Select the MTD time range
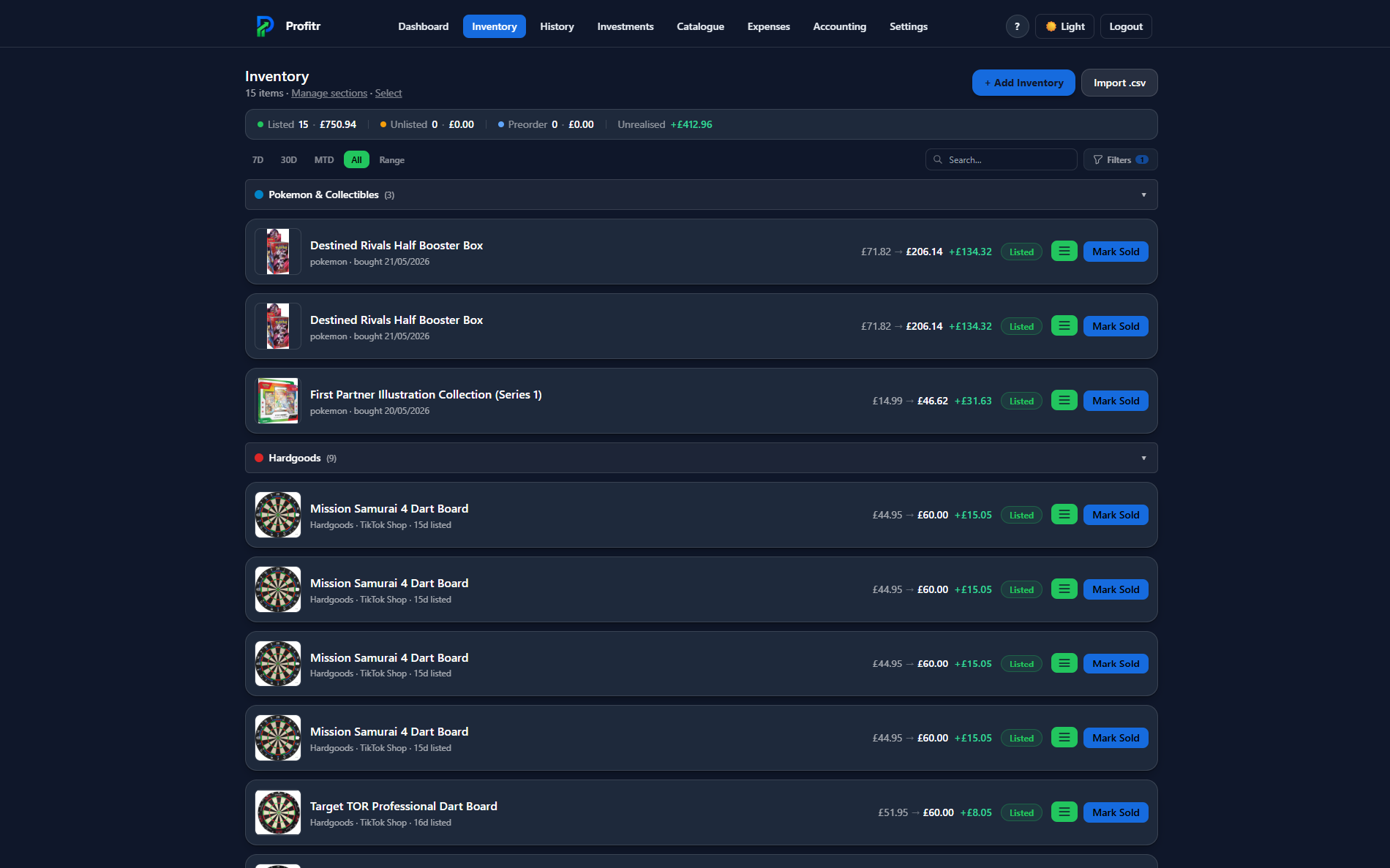The width and height of the screenshot is (1390, 868). 324,159
